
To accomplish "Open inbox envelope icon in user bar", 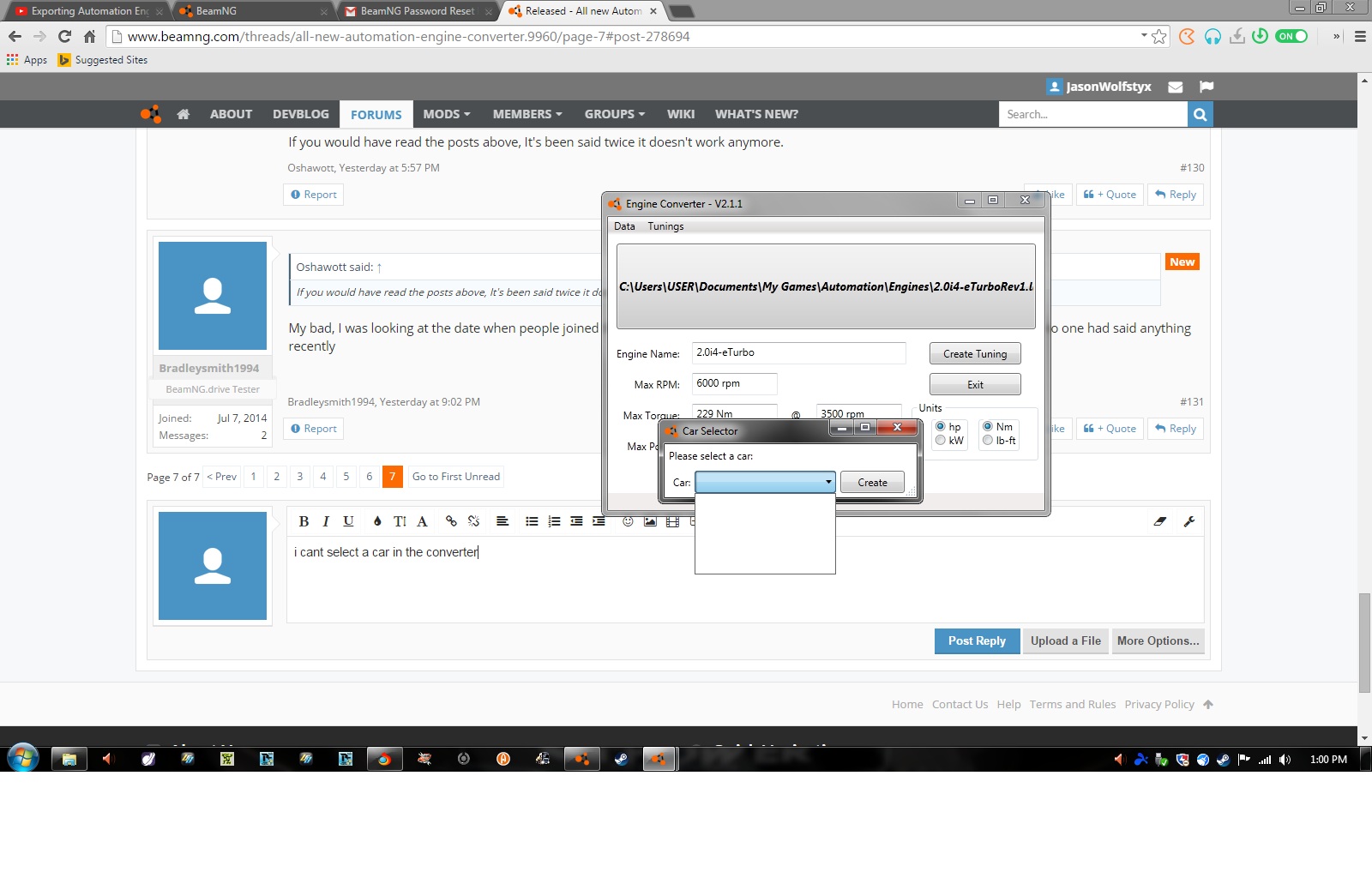I will click(1176, 87).
